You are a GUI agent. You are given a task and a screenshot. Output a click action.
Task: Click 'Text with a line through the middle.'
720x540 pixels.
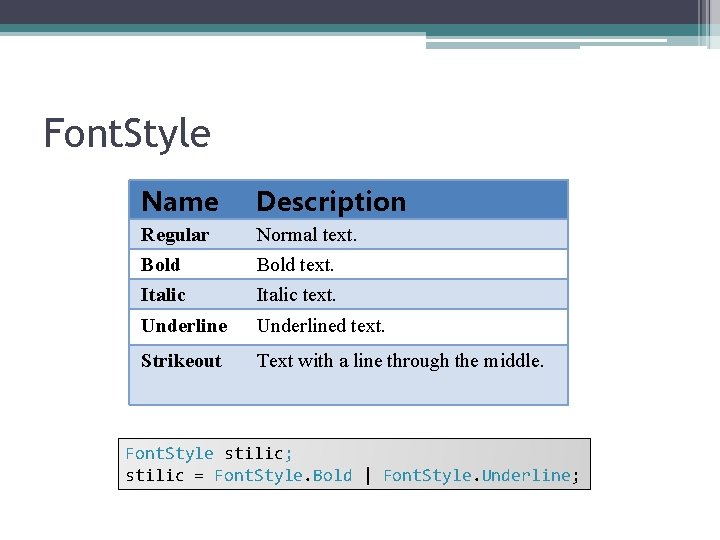(400, 361)
